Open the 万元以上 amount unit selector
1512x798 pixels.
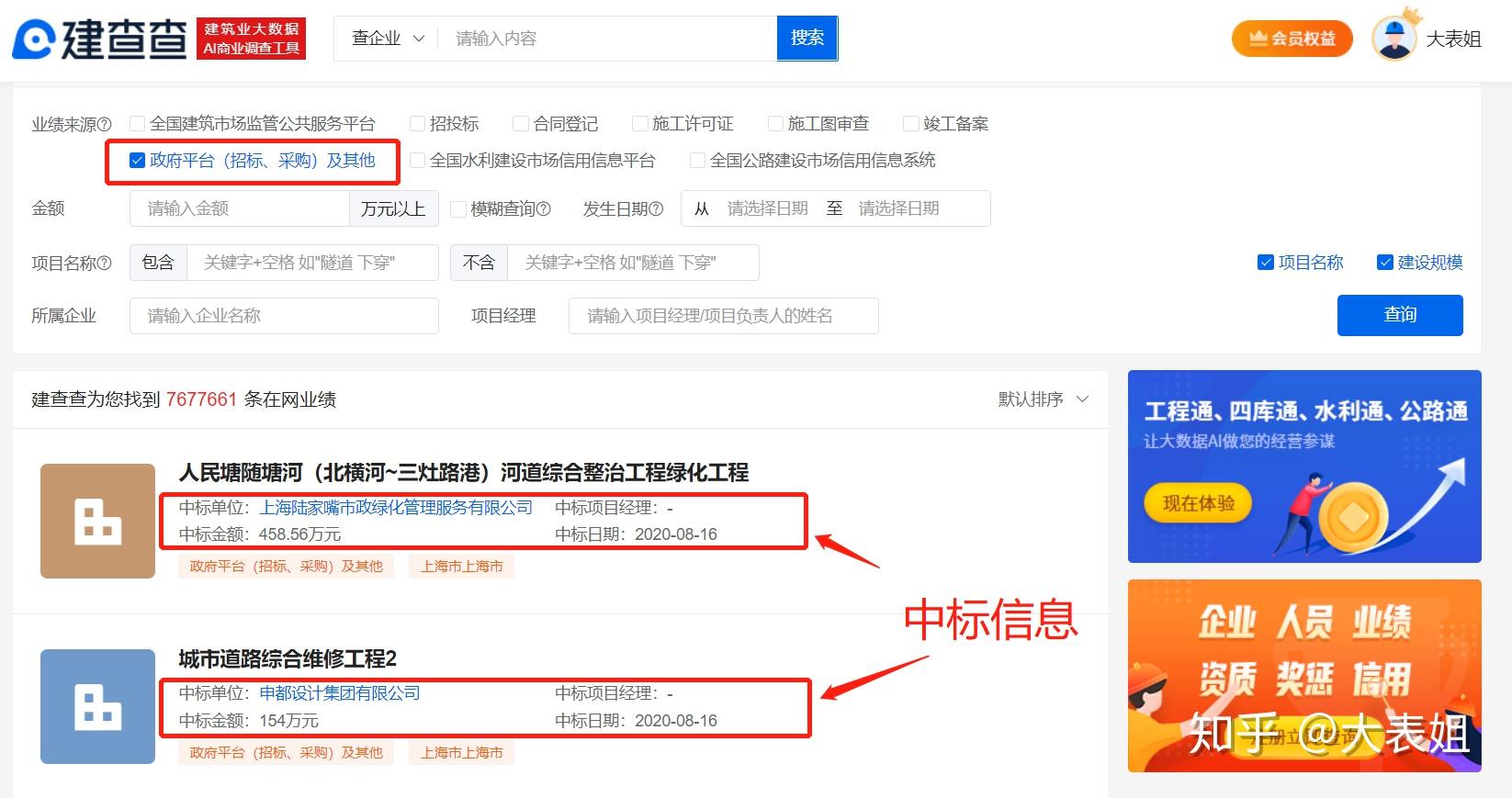[x=393, y=209]
